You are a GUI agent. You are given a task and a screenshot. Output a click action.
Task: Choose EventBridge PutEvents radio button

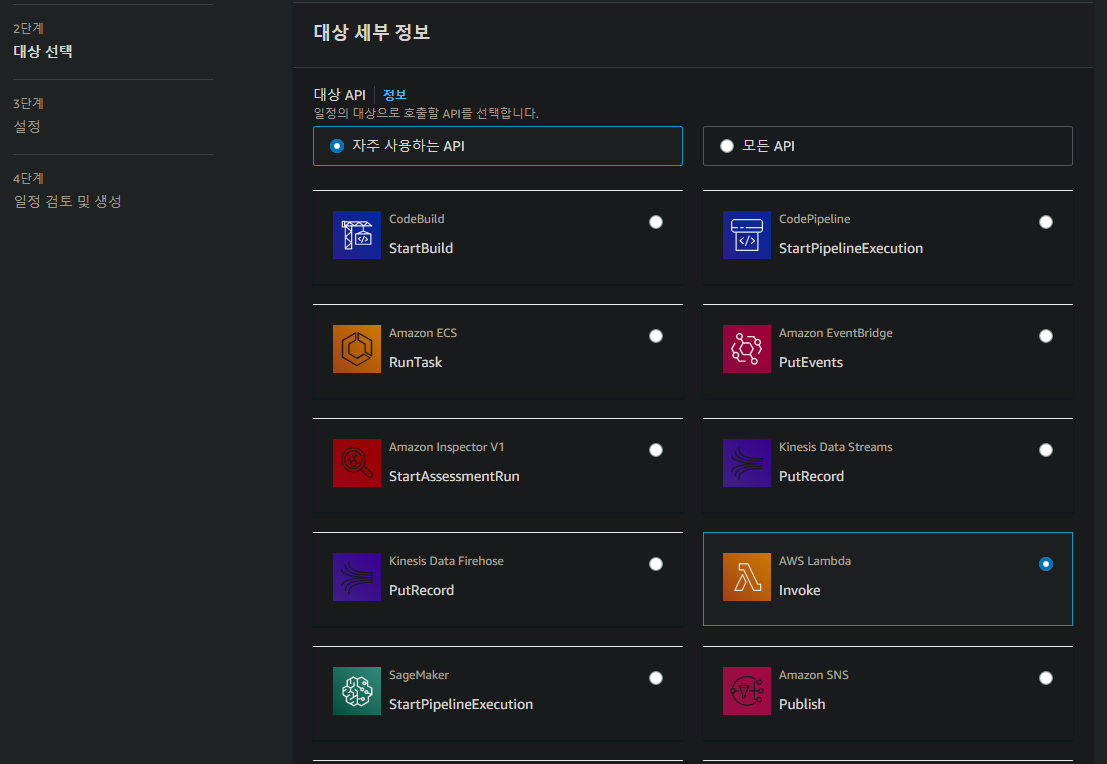coord(1046,336)
